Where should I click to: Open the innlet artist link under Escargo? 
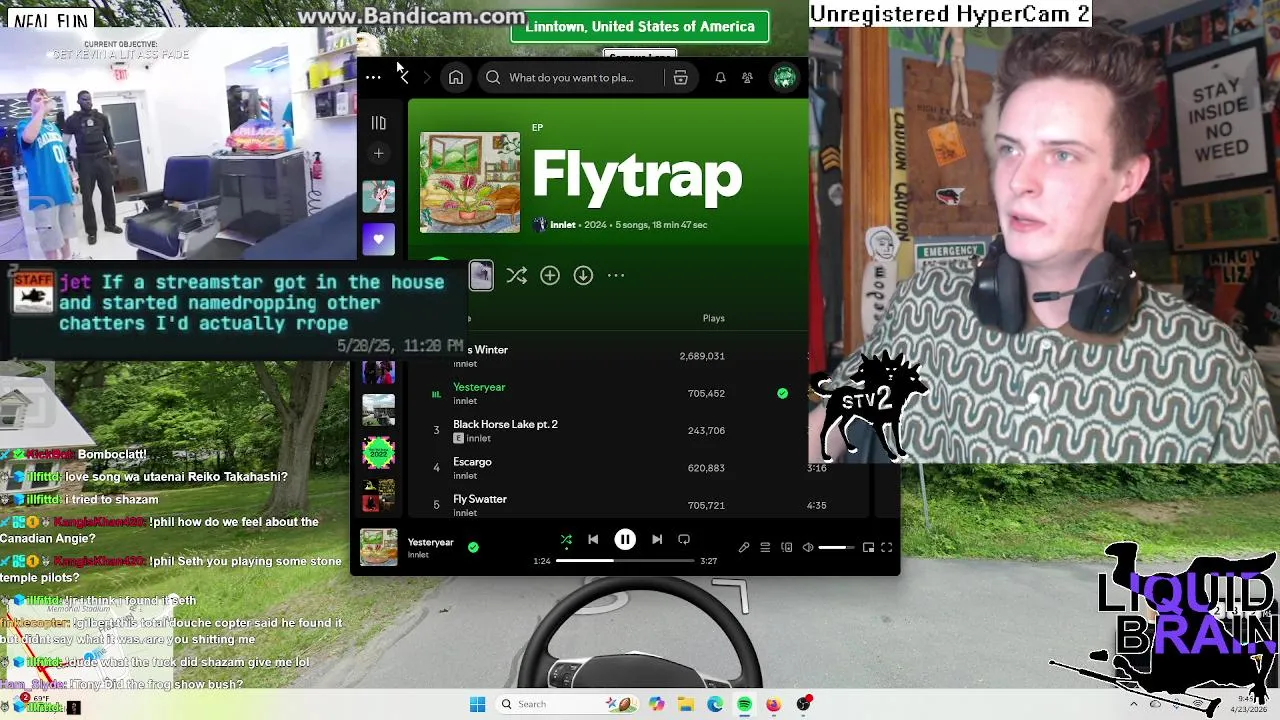(465, 476)
